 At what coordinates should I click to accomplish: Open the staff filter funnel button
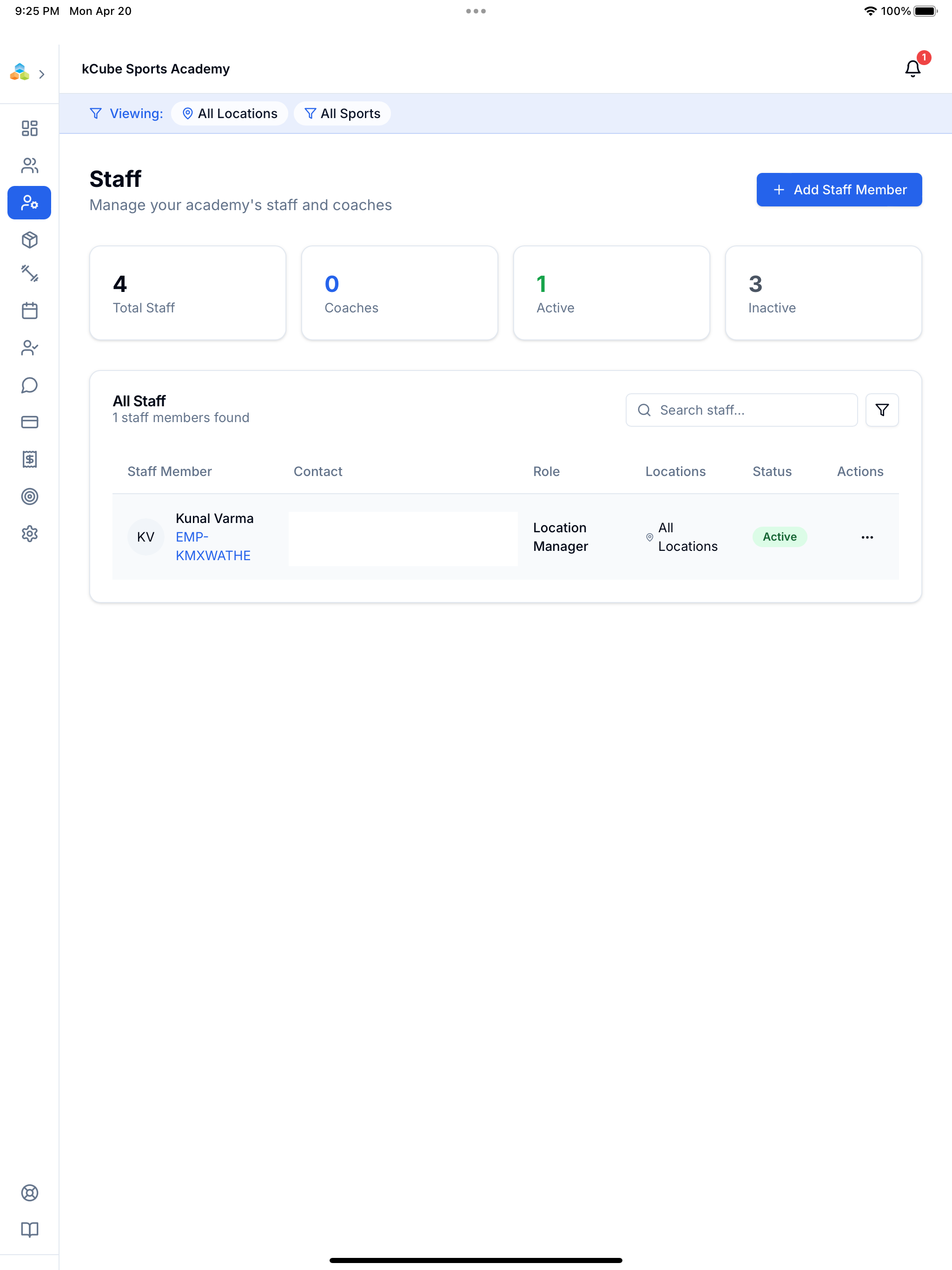click(x=882, y=410)
